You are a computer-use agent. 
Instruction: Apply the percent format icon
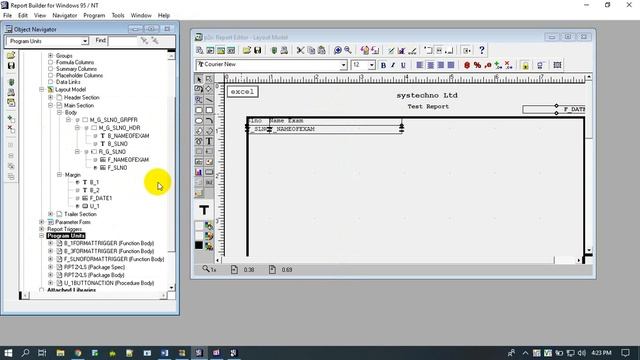pyautogui.click(x=477, y=65)
